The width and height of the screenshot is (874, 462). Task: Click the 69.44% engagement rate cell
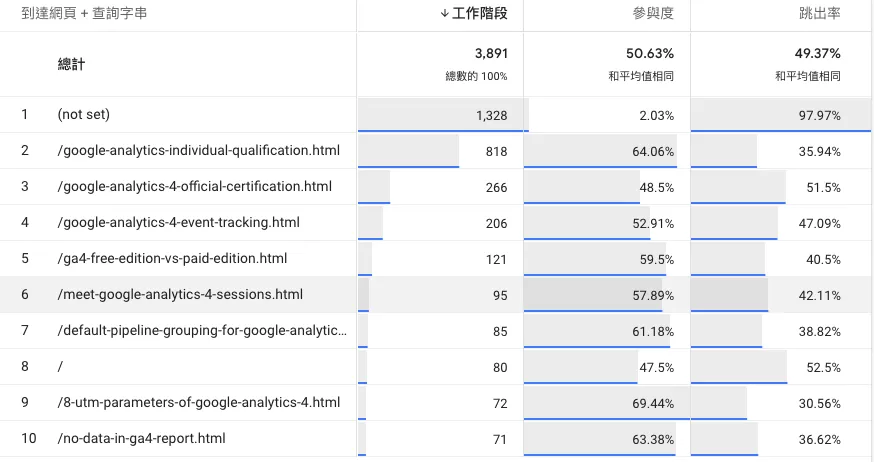pyautogui.click(x=606, y=402)
